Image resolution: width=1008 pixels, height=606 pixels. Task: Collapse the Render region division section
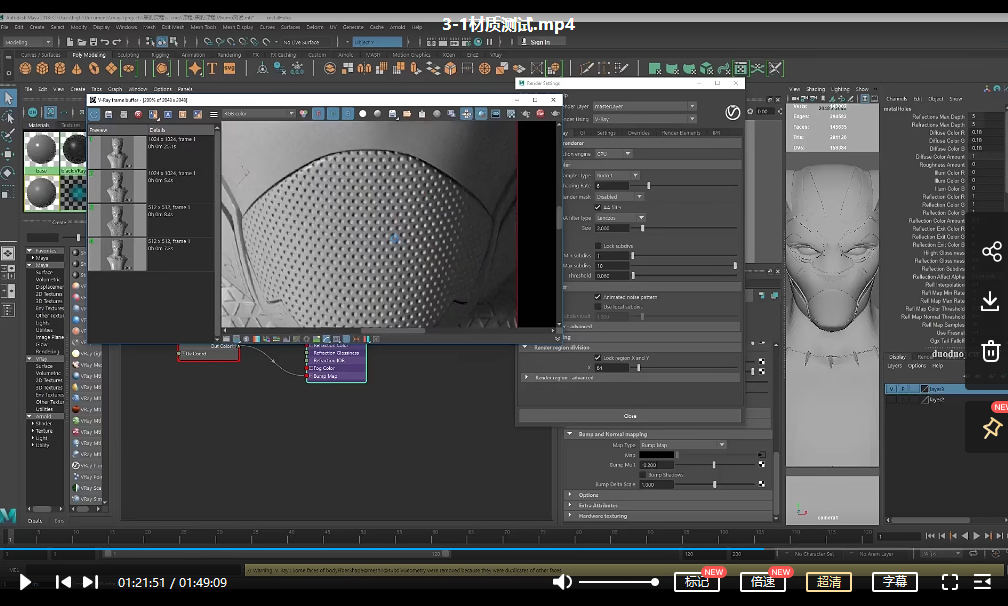[x=525, y=347]
